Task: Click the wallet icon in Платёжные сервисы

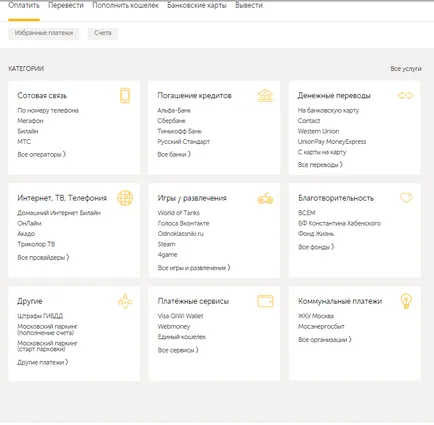Action: 265,301
